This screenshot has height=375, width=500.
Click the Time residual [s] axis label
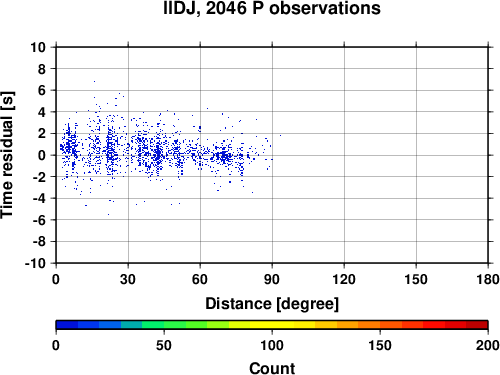[7, 155]
